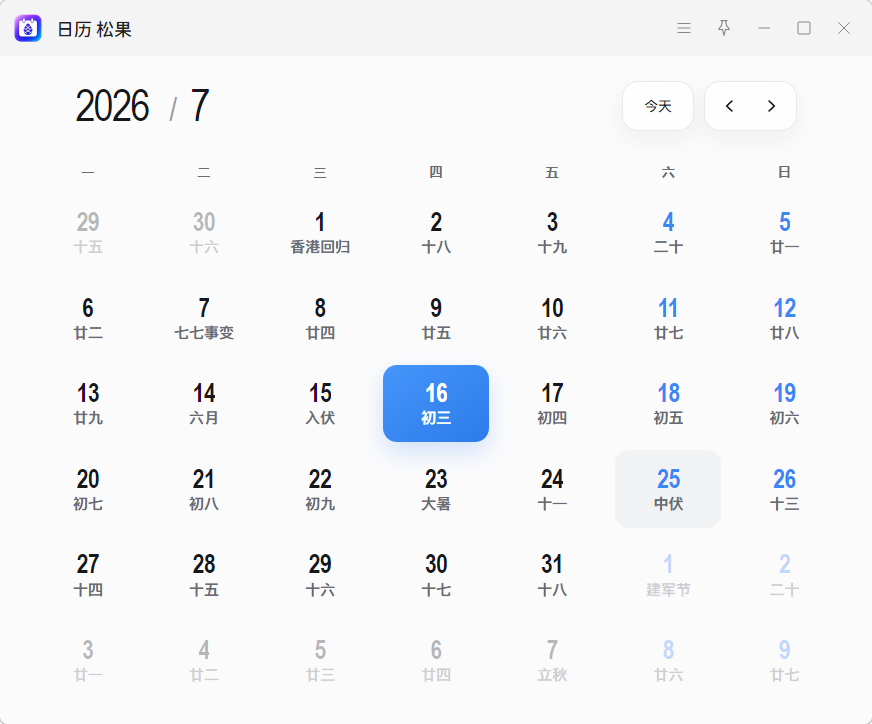This screenshot has width=872, height=724.
Task: Click the 日 Sunday weekday header
Action: tap(784, 172)
